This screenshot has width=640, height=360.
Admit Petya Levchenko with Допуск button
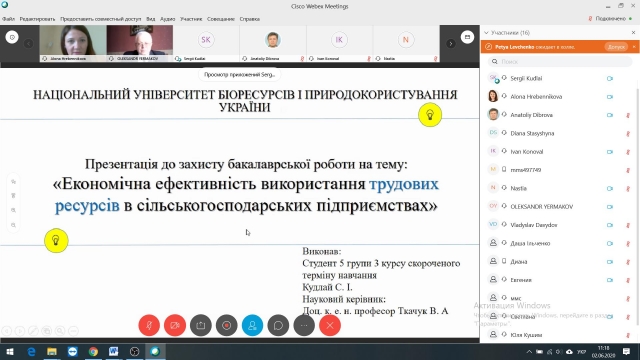click(x=616, y=47)
